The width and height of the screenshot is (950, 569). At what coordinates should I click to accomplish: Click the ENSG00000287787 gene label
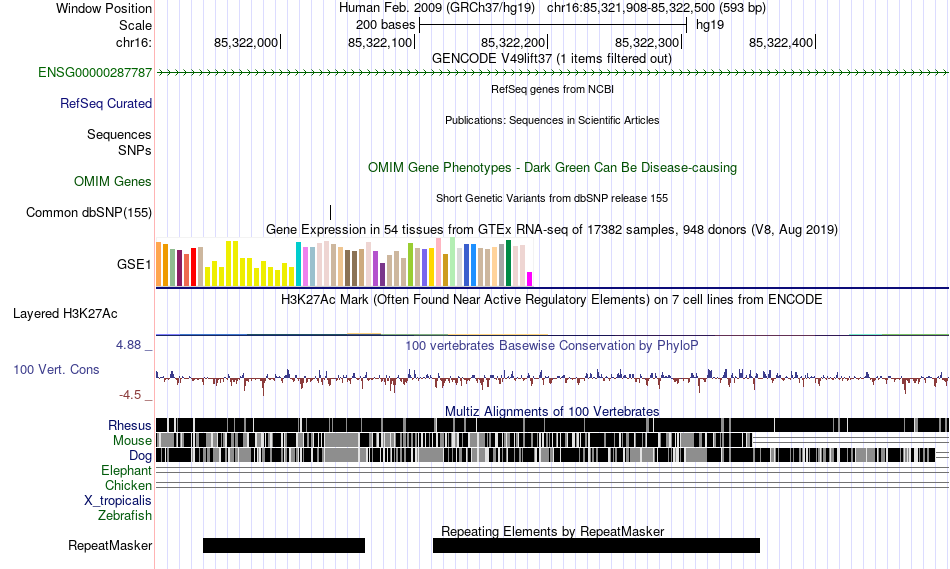coord(95,73)
